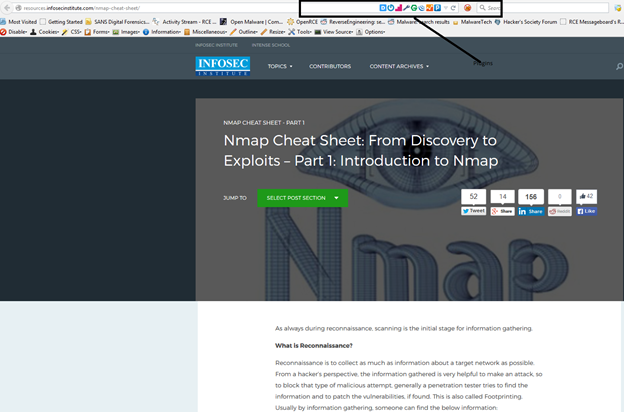Open the OpenRCE bookmark

pyautogui.click(x=307, y=21)
